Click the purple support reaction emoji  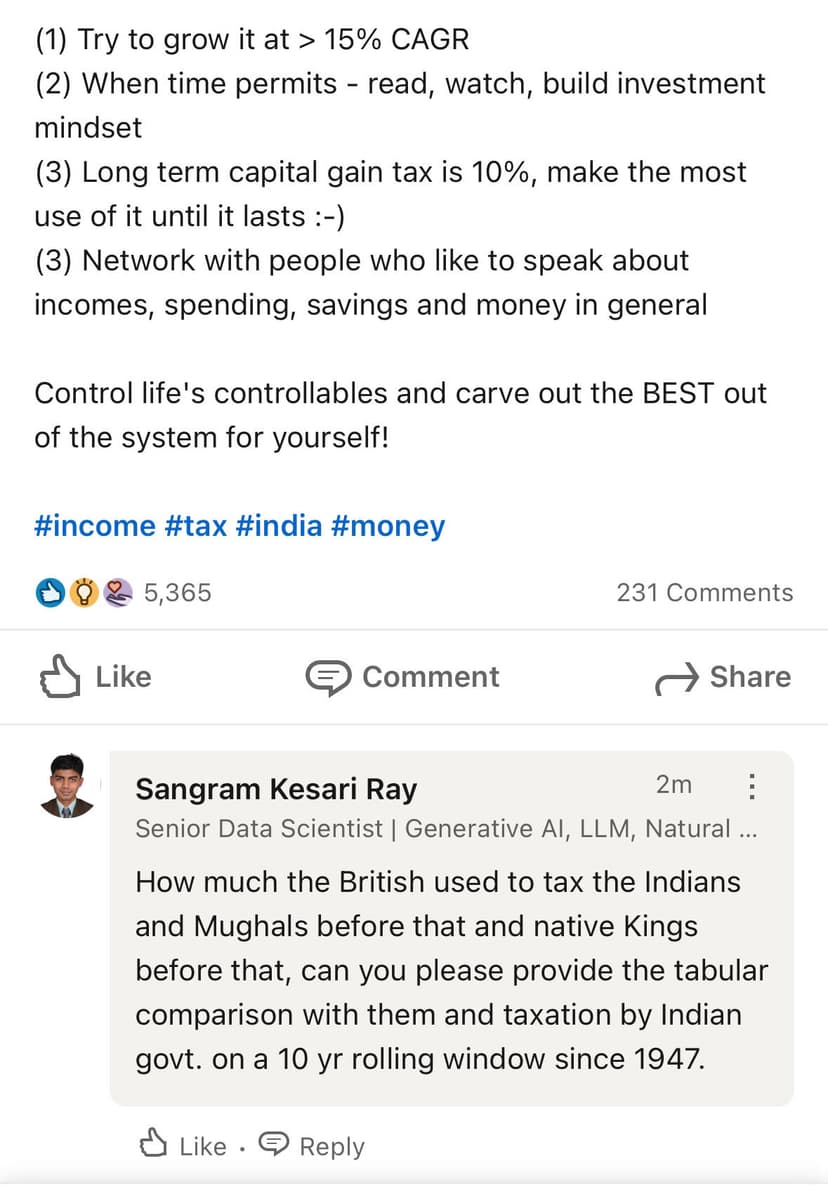click(118, 593)
